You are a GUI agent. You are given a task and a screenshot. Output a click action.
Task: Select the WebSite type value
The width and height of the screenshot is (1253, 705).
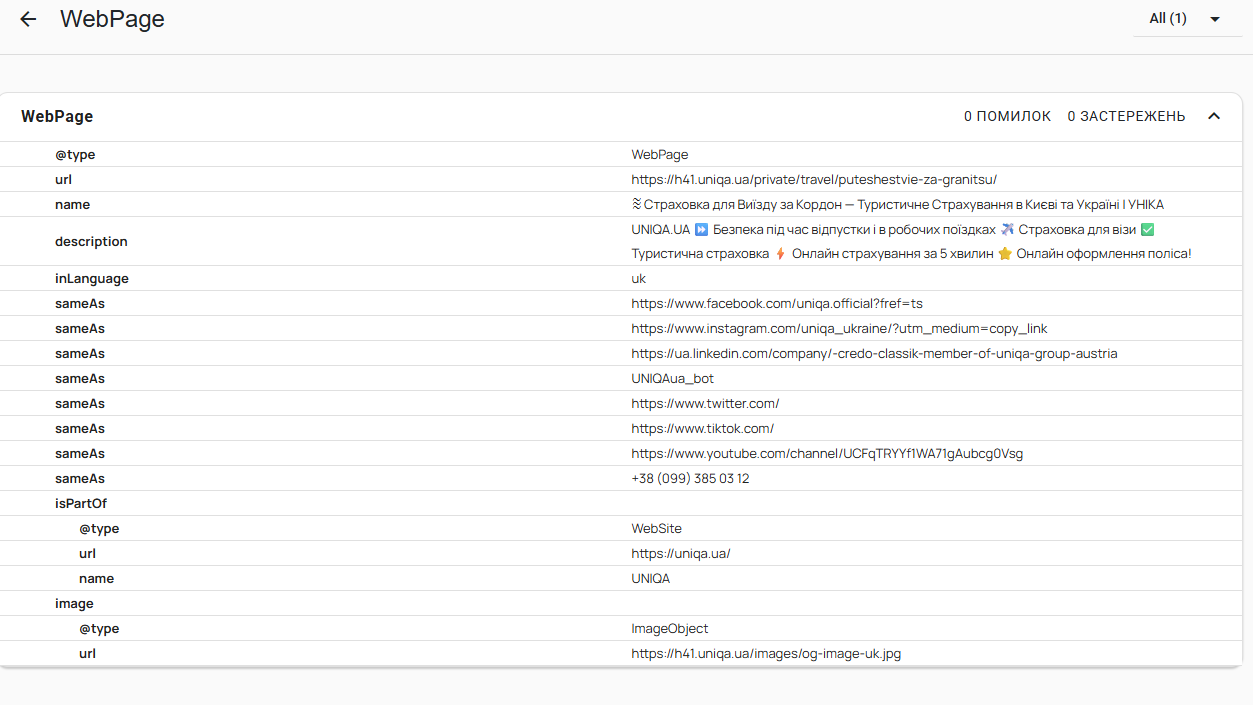pos(656,529)
